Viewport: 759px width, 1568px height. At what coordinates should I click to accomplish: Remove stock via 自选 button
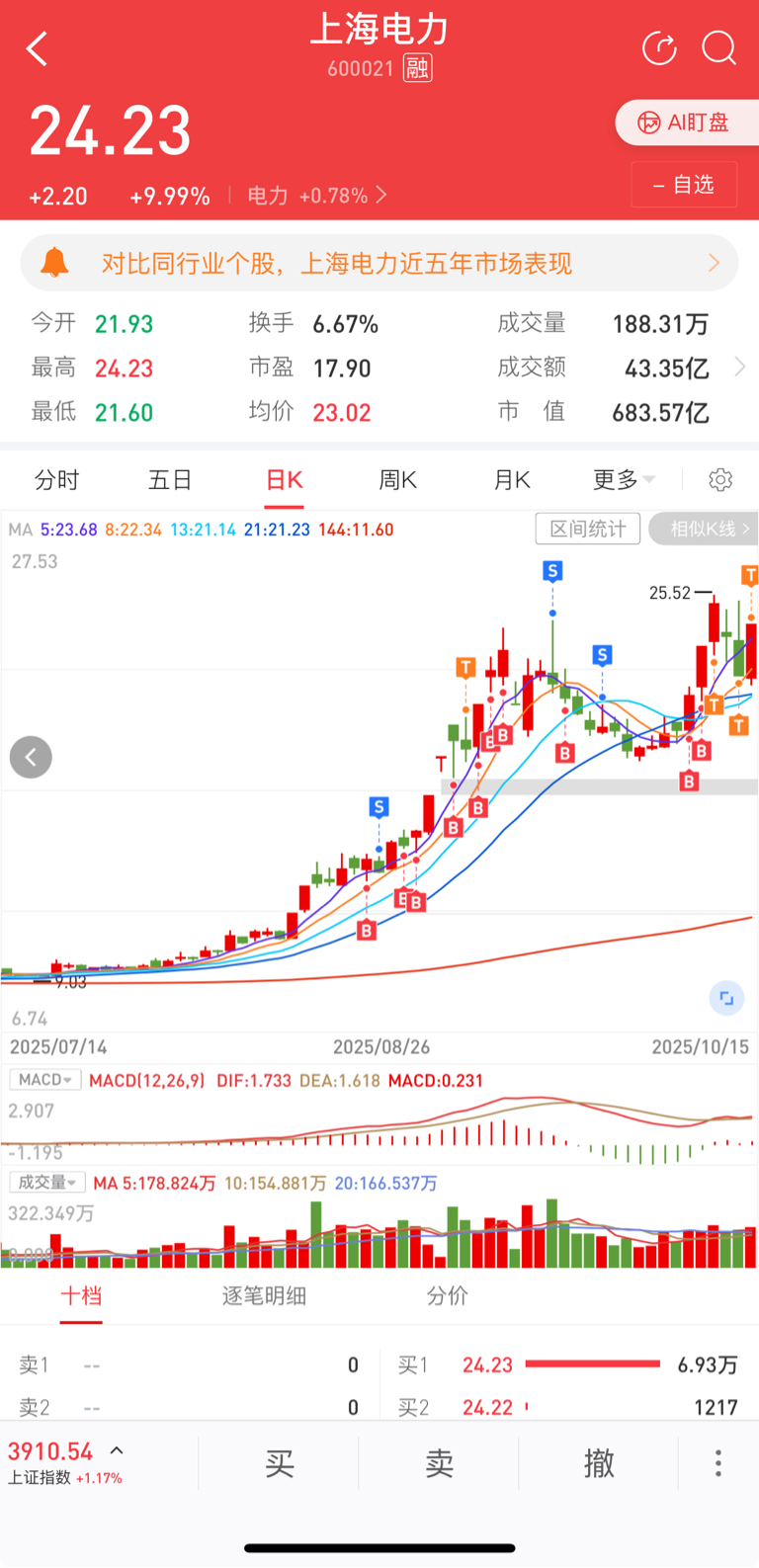click(x=684, y=184)
